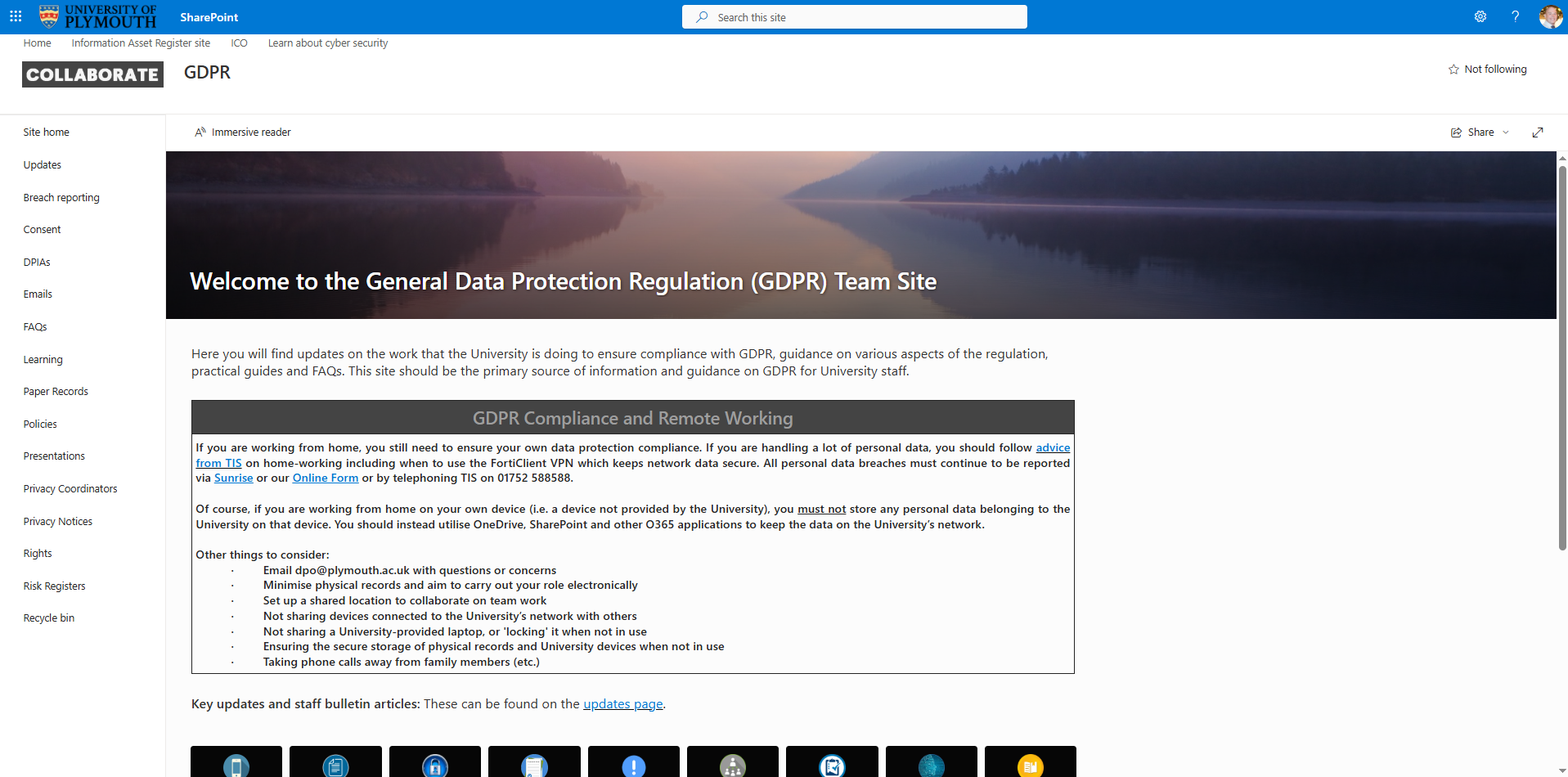
Task: Open the yellow book tile
Action: click(1031, 761)
